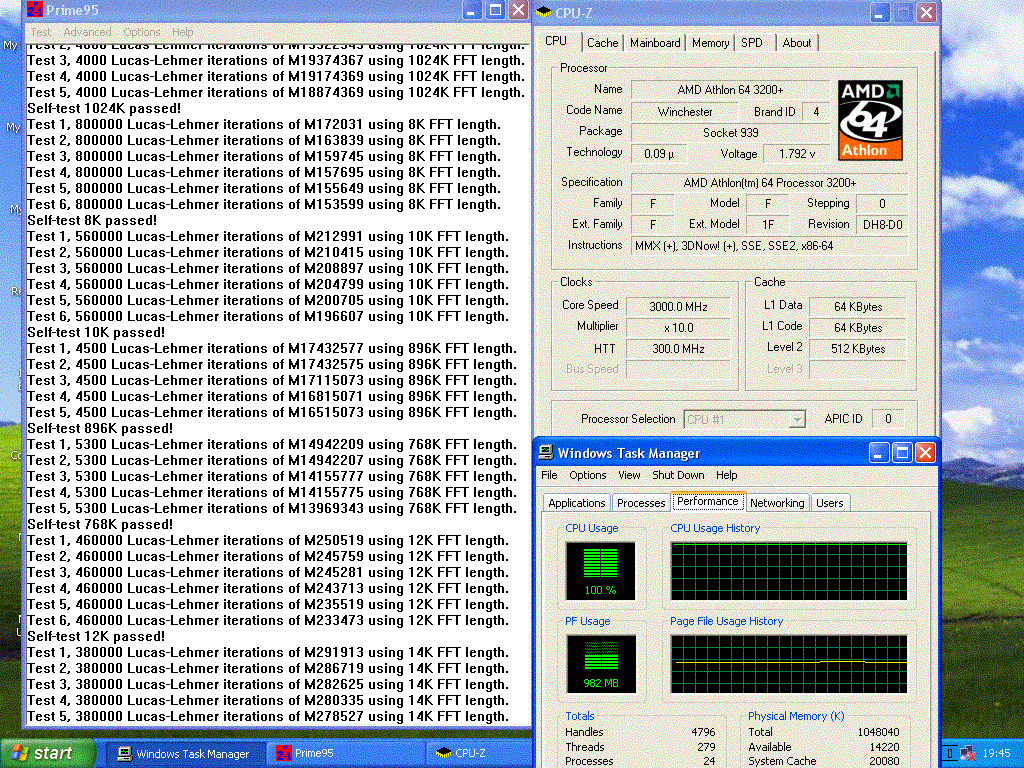Open Task Manager Shut Down menu

click(x=678, y=475)
